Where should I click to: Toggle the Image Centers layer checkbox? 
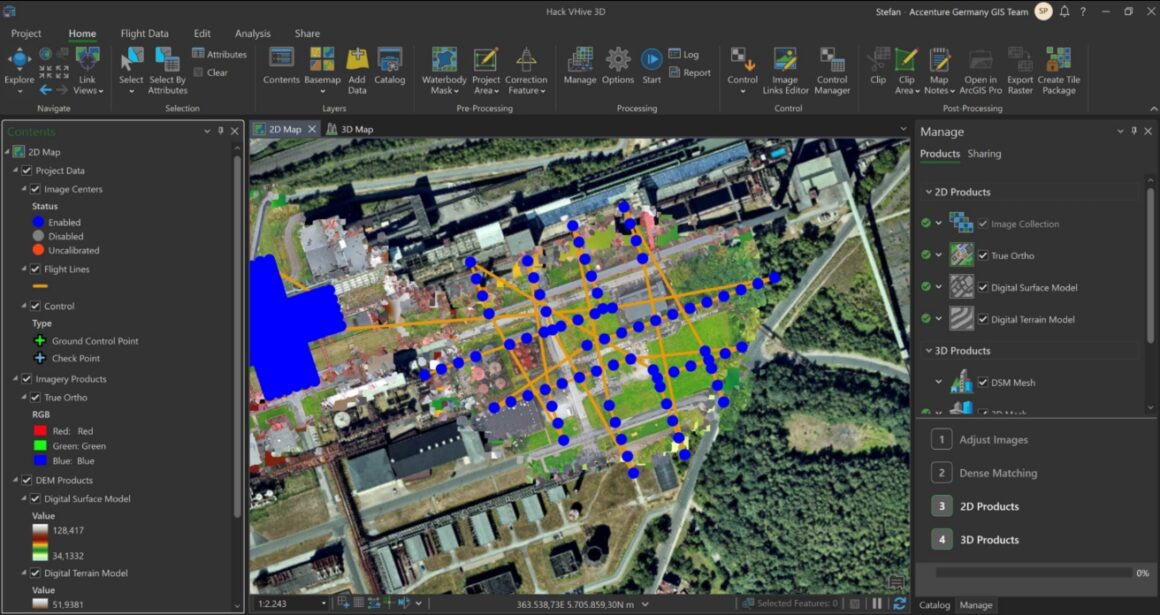point(34,189)
